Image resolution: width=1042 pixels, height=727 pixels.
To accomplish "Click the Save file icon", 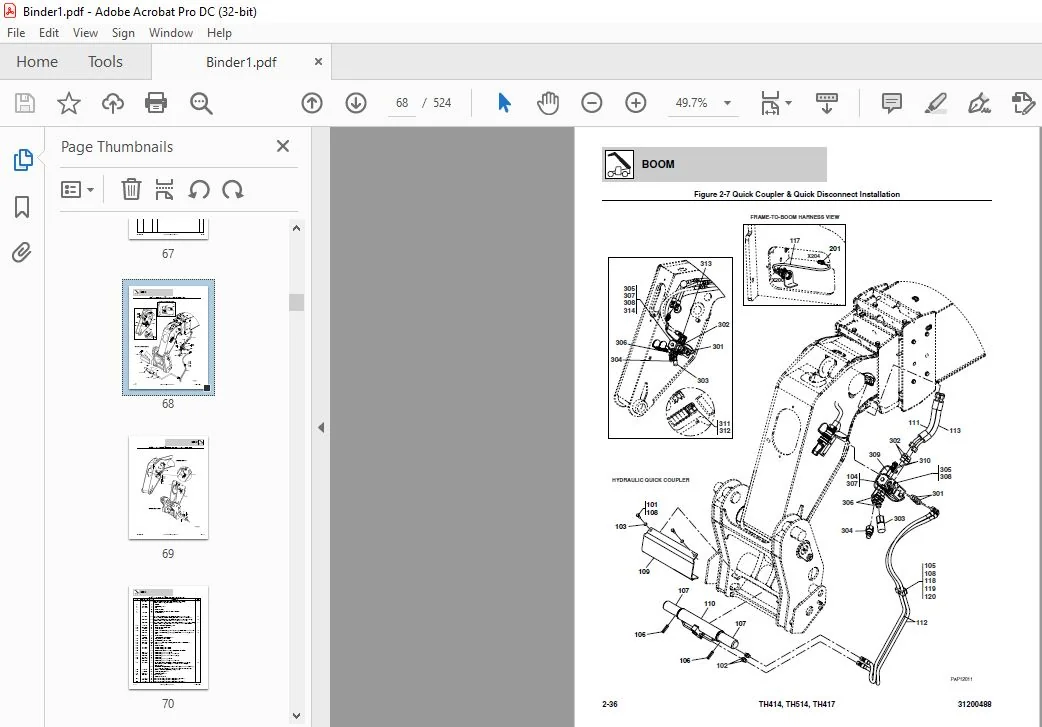I will tap(25, 103).
